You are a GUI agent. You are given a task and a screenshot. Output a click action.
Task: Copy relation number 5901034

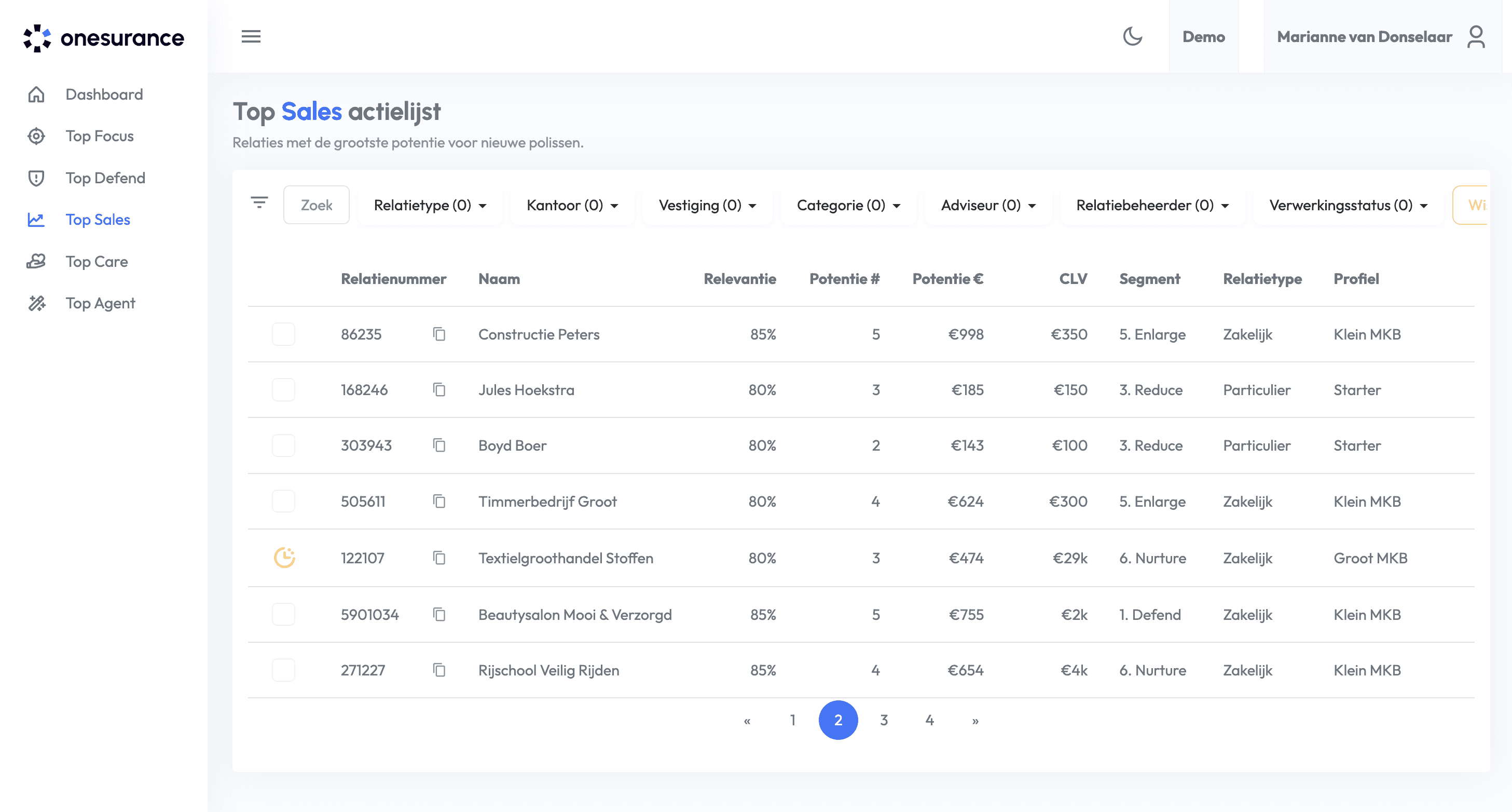click(x=439, y=614)
